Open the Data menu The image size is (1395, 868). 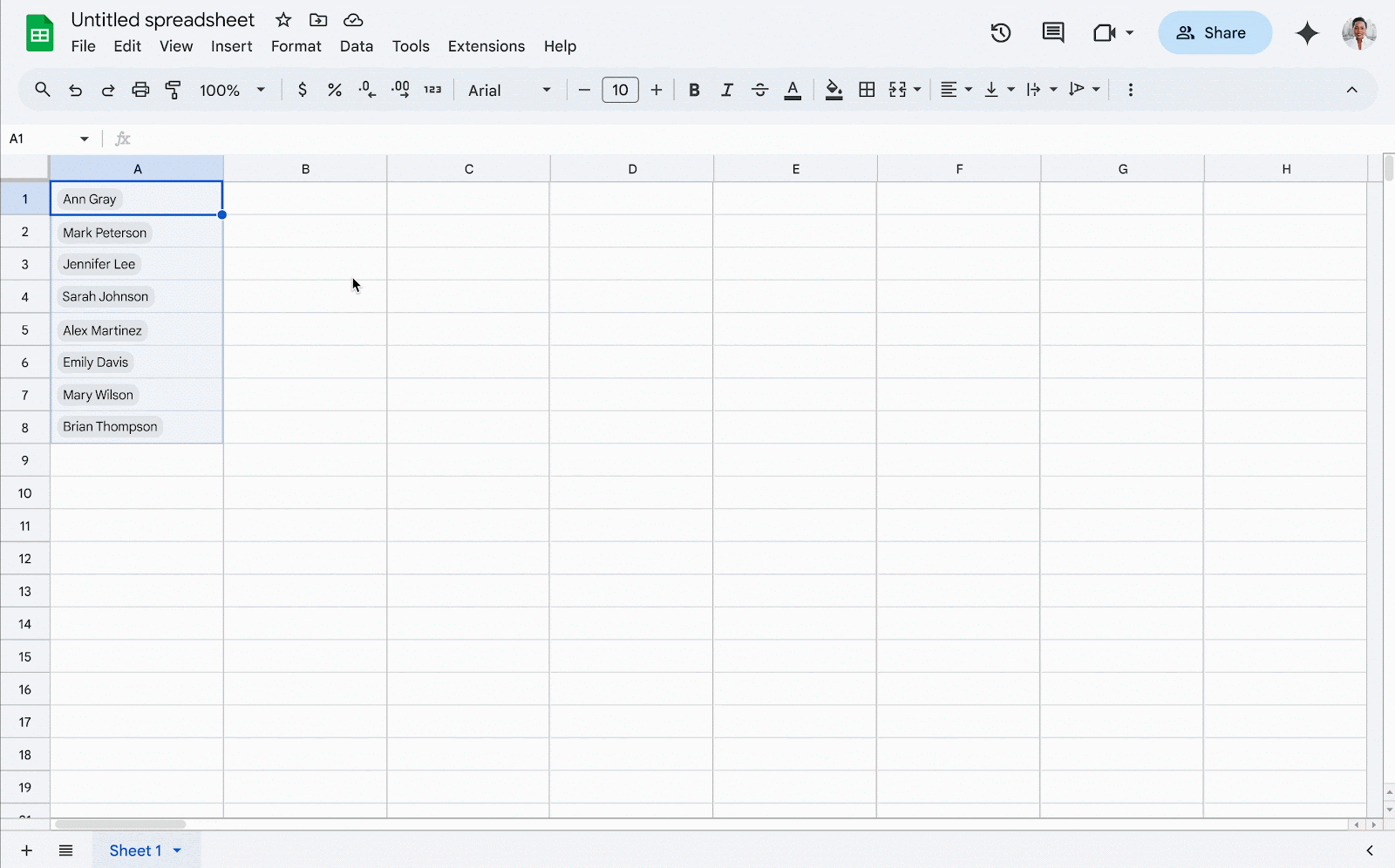(357, 46)
